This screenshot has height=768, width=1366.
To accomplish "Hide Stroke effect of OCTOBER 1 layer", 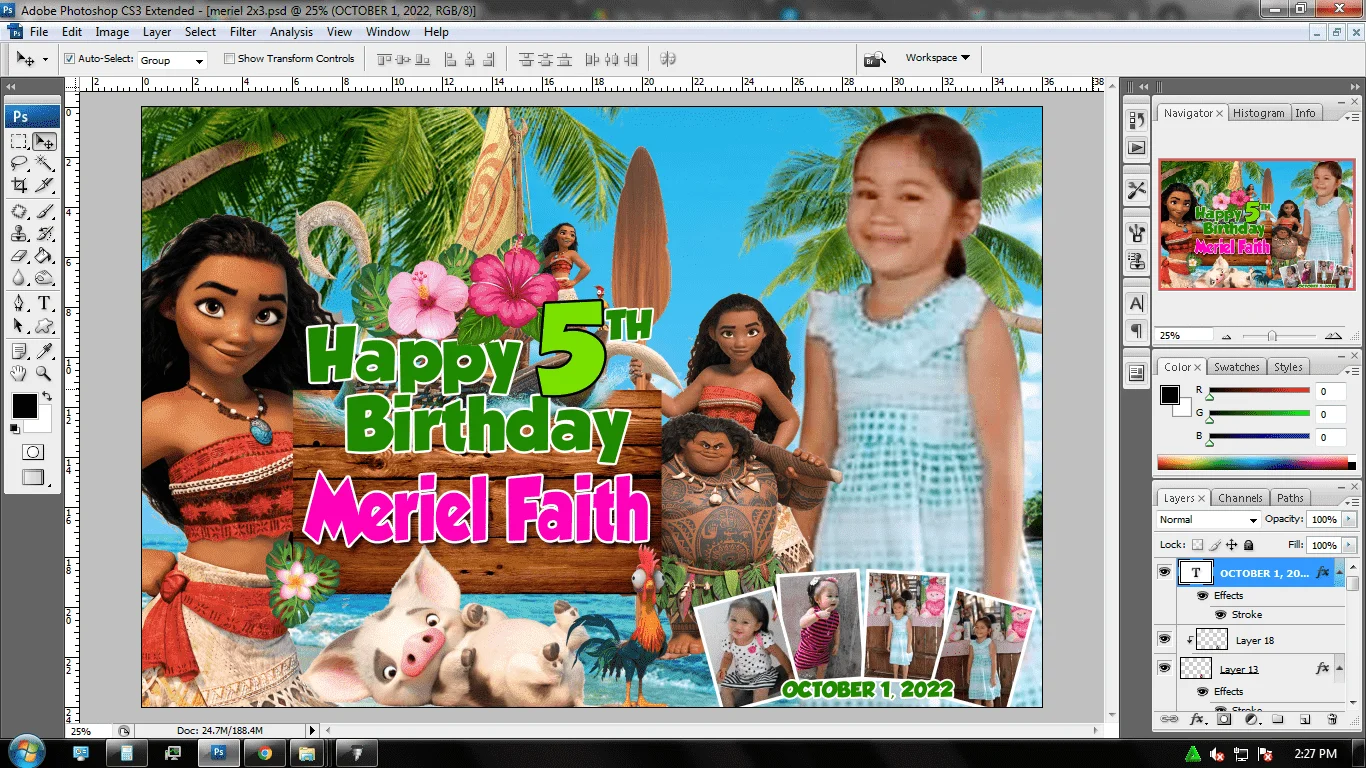I will coord(1221,614).
